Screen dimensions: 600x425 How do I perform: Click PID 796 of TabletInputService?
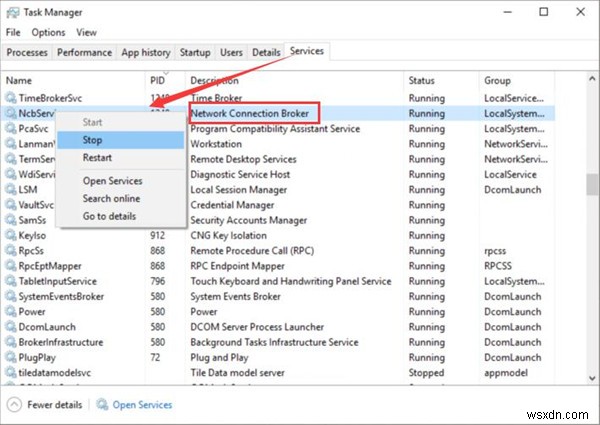point(157,281)
